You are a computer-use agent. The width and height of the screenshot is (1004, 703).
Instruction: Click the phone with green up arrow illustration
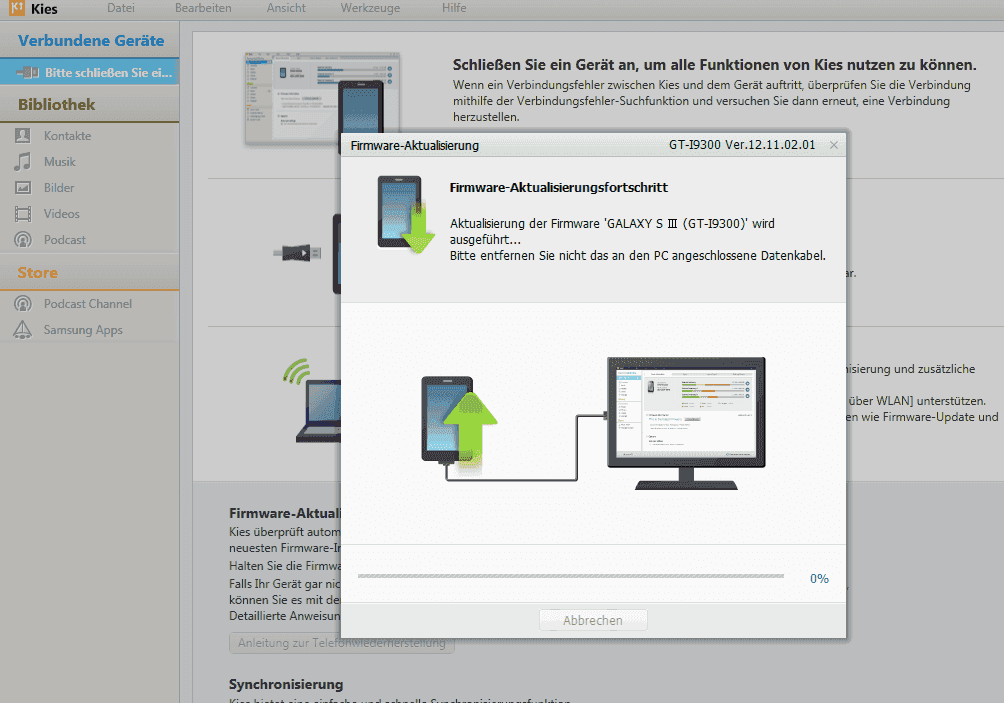tap(459, 426)
